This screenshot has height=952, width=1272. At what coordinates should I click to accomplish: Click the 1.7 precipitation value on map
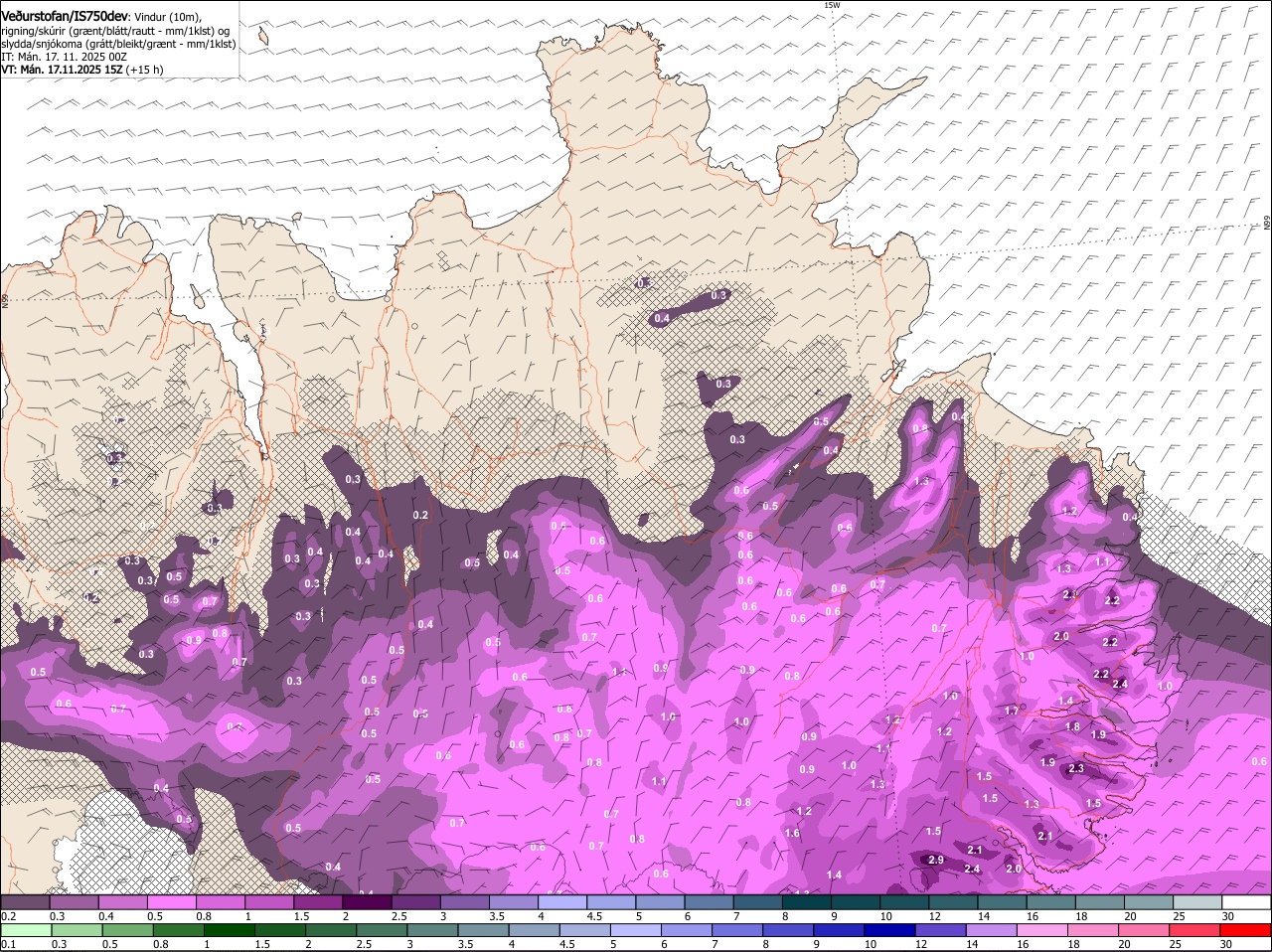tap(1012, 711)
